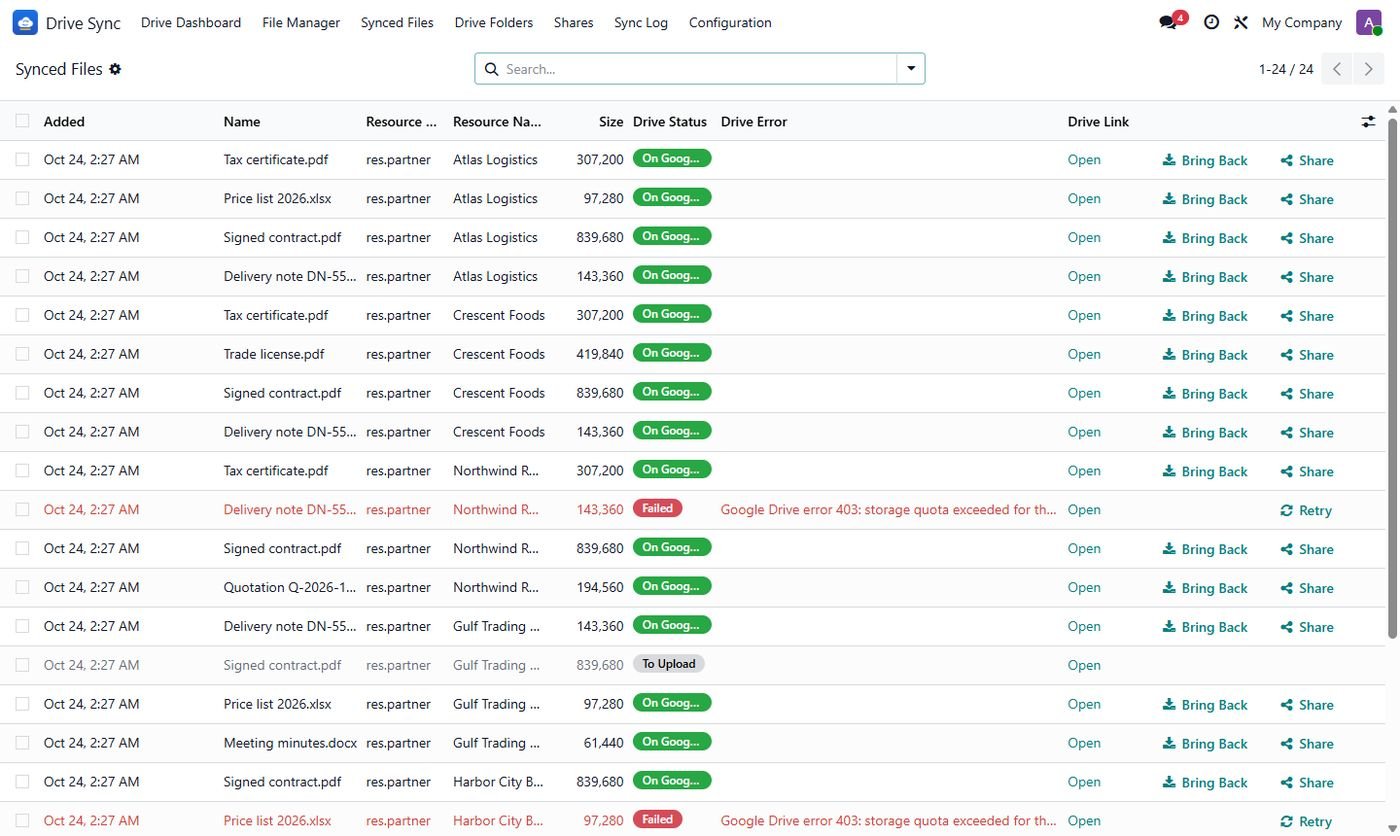Focus the Search input field
Image resolution: width=1400 pixels, height=836 pixels.
point(699,69)
